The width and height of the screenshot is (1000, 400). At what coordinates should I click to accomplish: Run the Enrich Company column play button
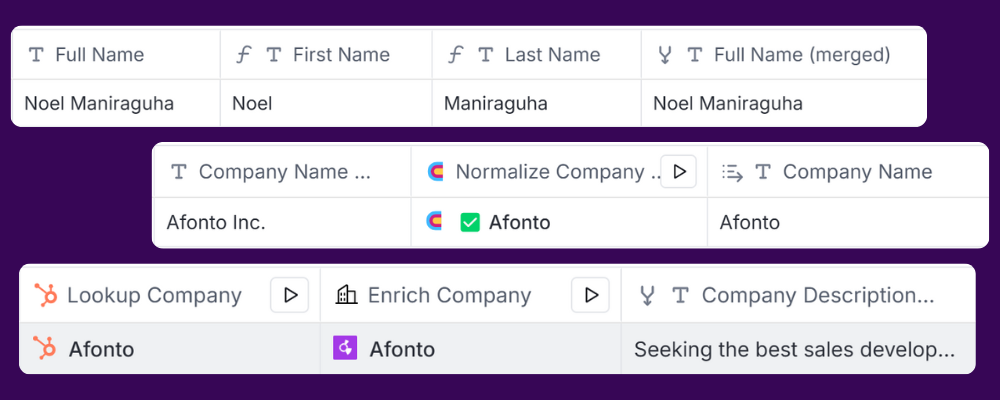click(x=591, y=295)
